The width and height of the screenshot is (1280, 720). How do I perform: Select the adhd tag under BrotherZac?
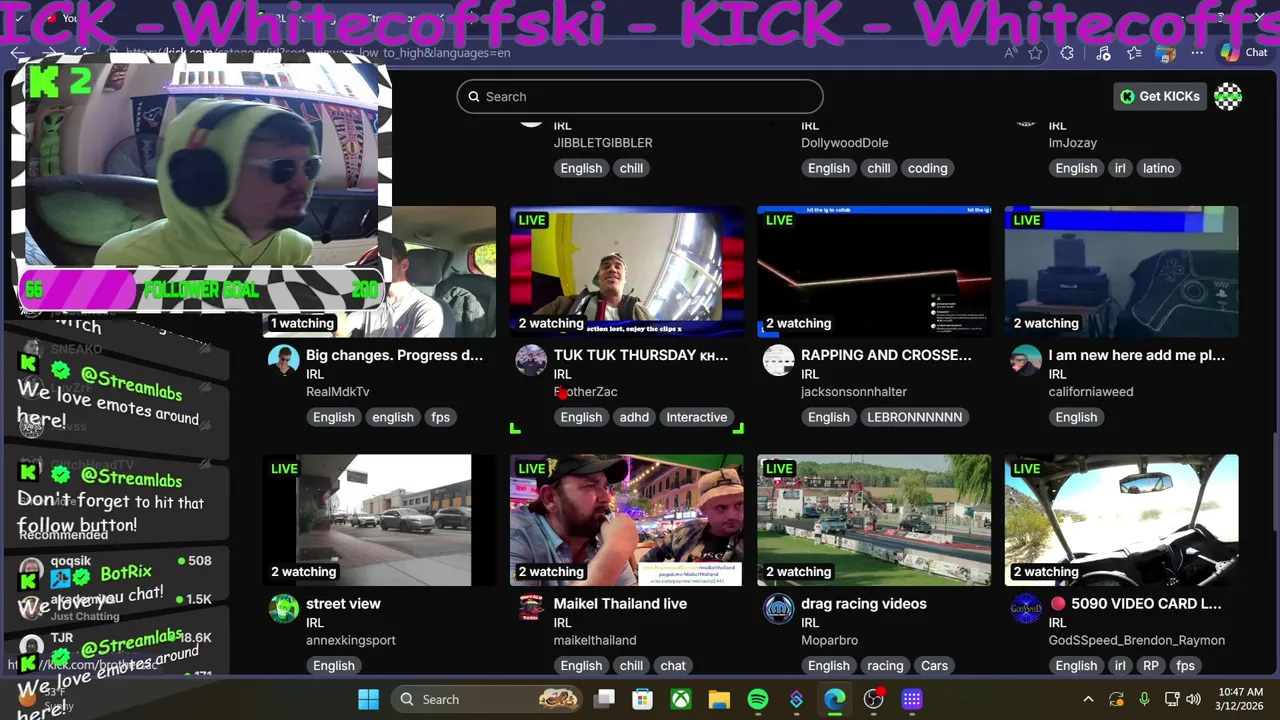click(x=634, y=417)
